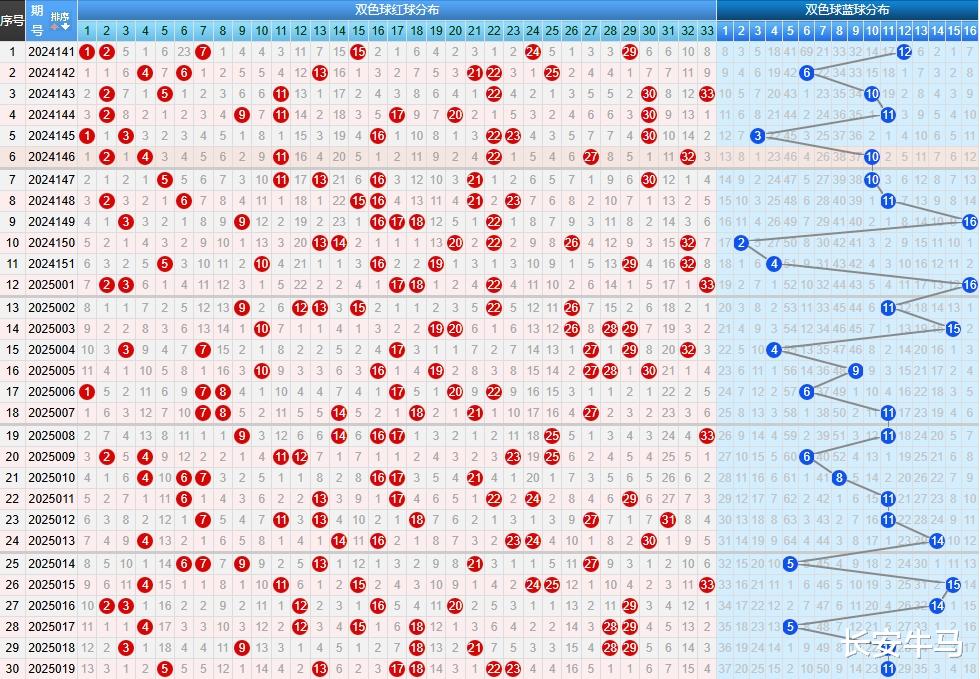The height and width of the screenshot is (679, 980).
Task: Select red-ball column header 22
Action: tap(494, 31)
